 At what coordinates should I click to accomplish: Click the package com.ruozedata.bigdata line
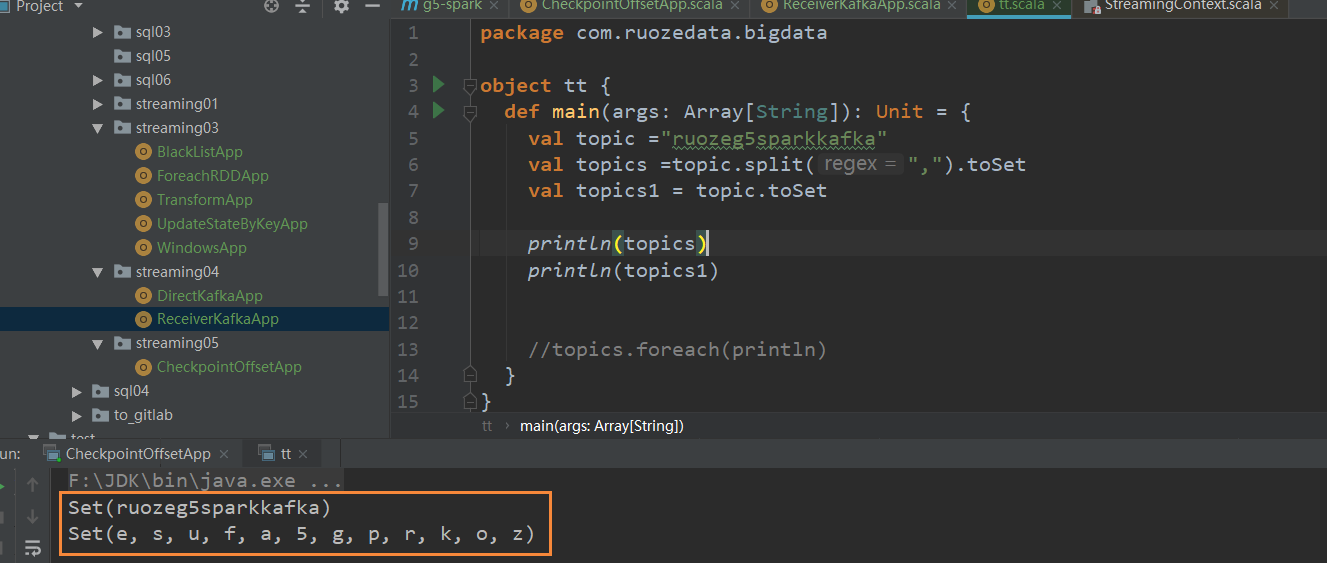point(654,33)
